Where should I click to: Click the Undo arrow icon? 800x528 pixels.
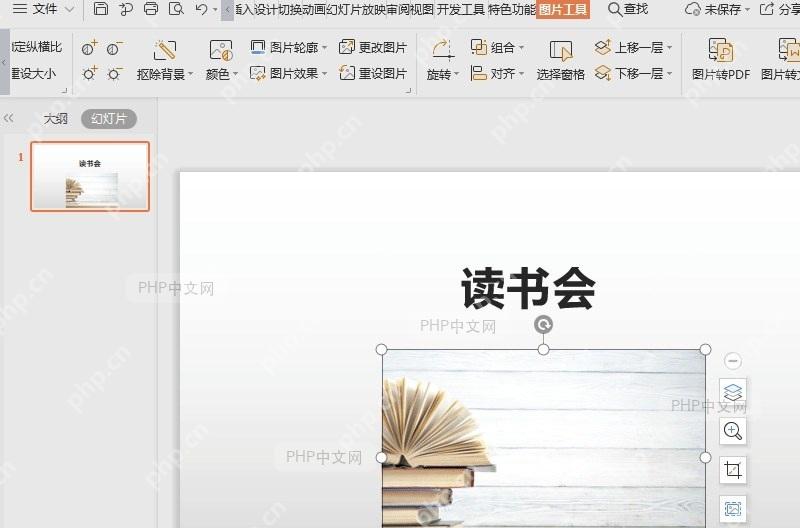click(x=202, y=9)
